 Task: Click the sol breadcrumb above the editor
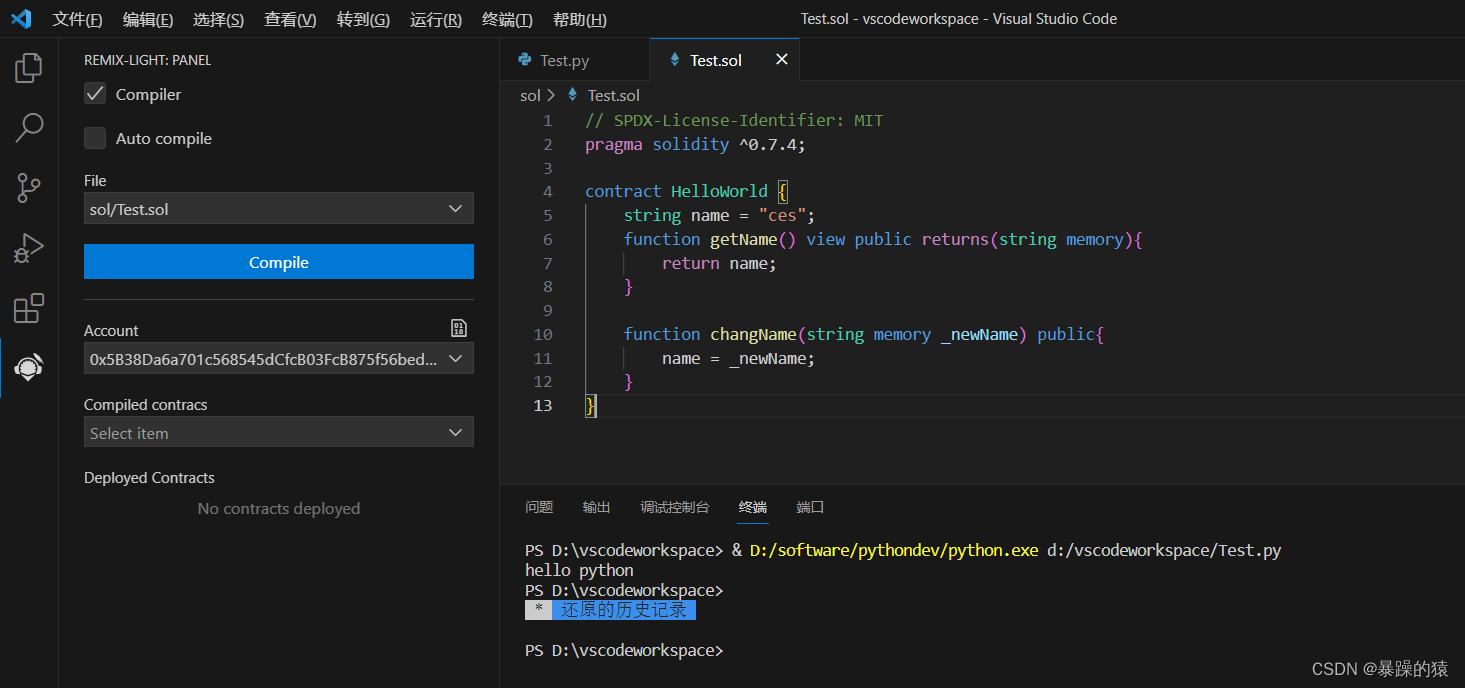click(529, 94)
